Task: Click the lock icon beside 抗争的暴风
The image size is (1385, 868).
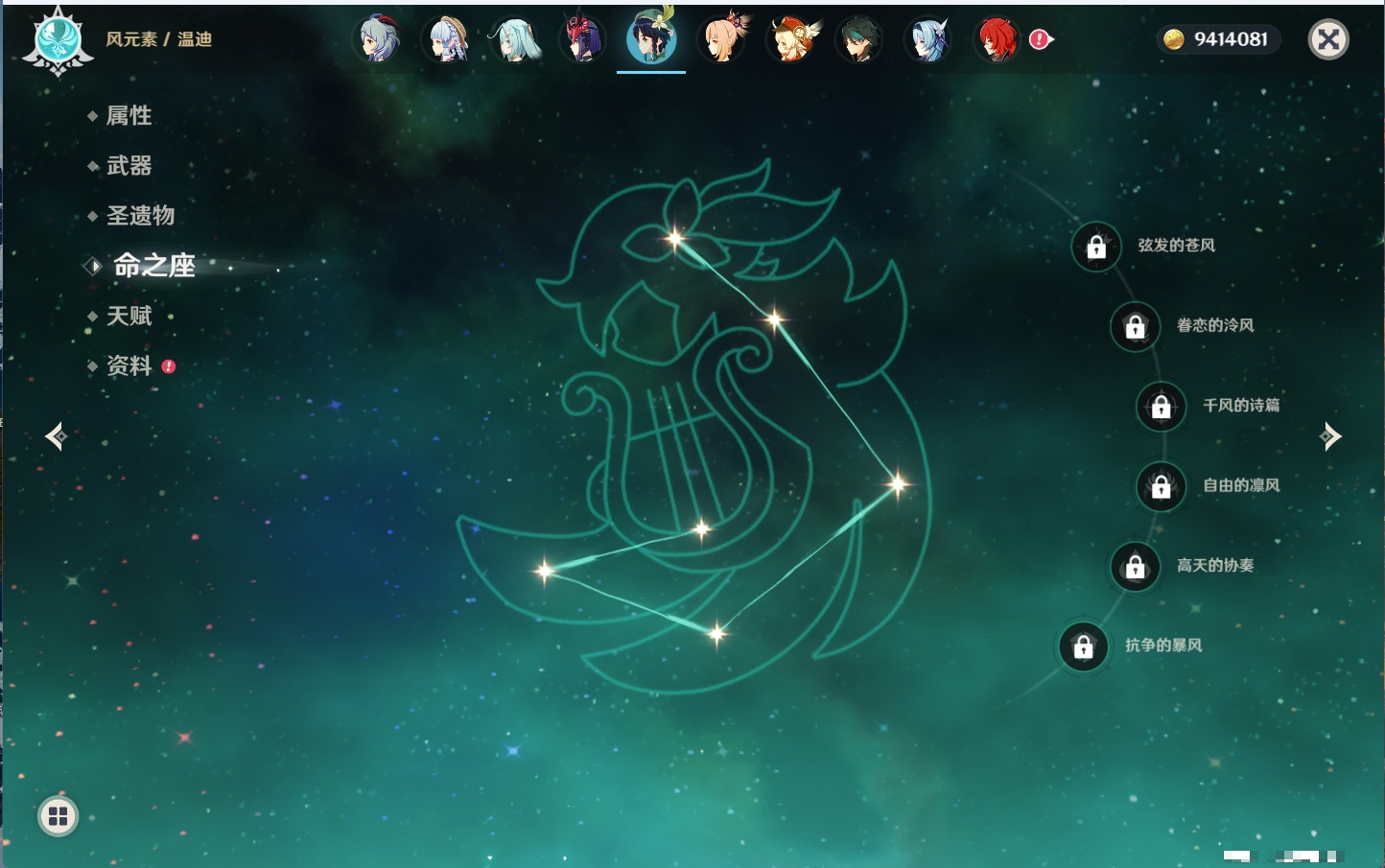Action: tap(1083, 647)
